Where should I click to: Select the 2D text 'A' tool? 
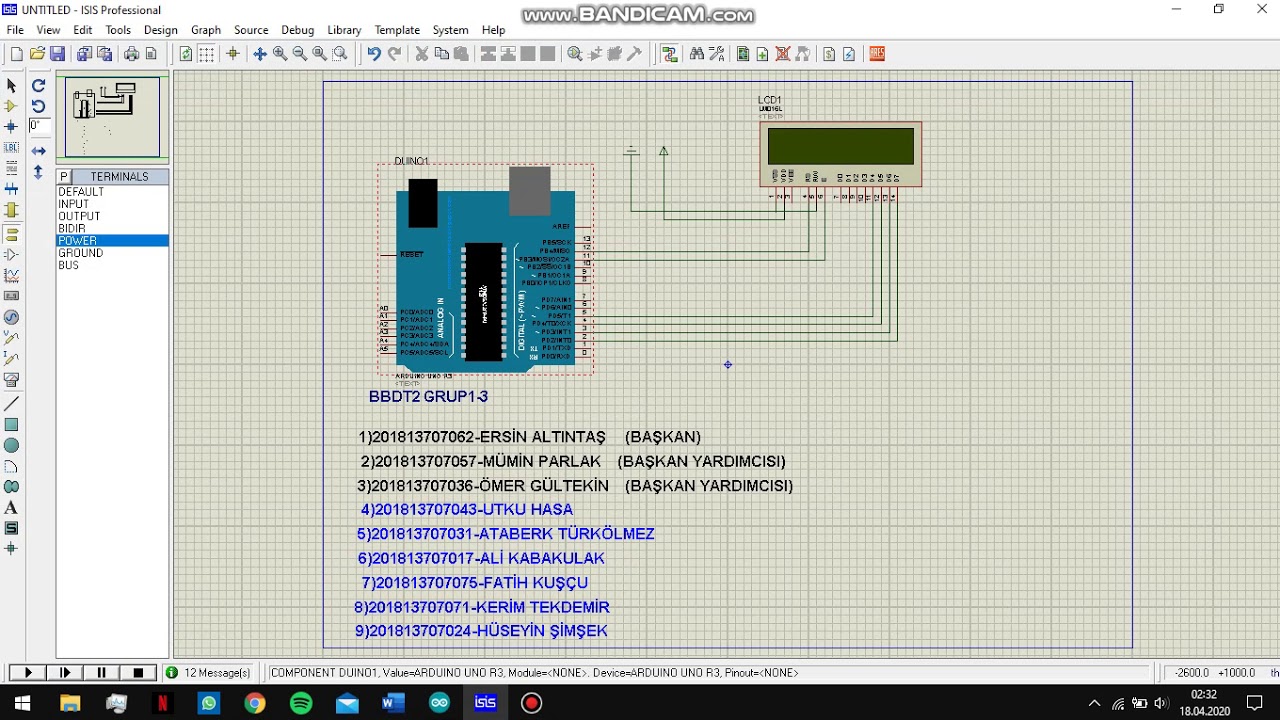click(12, 508)
